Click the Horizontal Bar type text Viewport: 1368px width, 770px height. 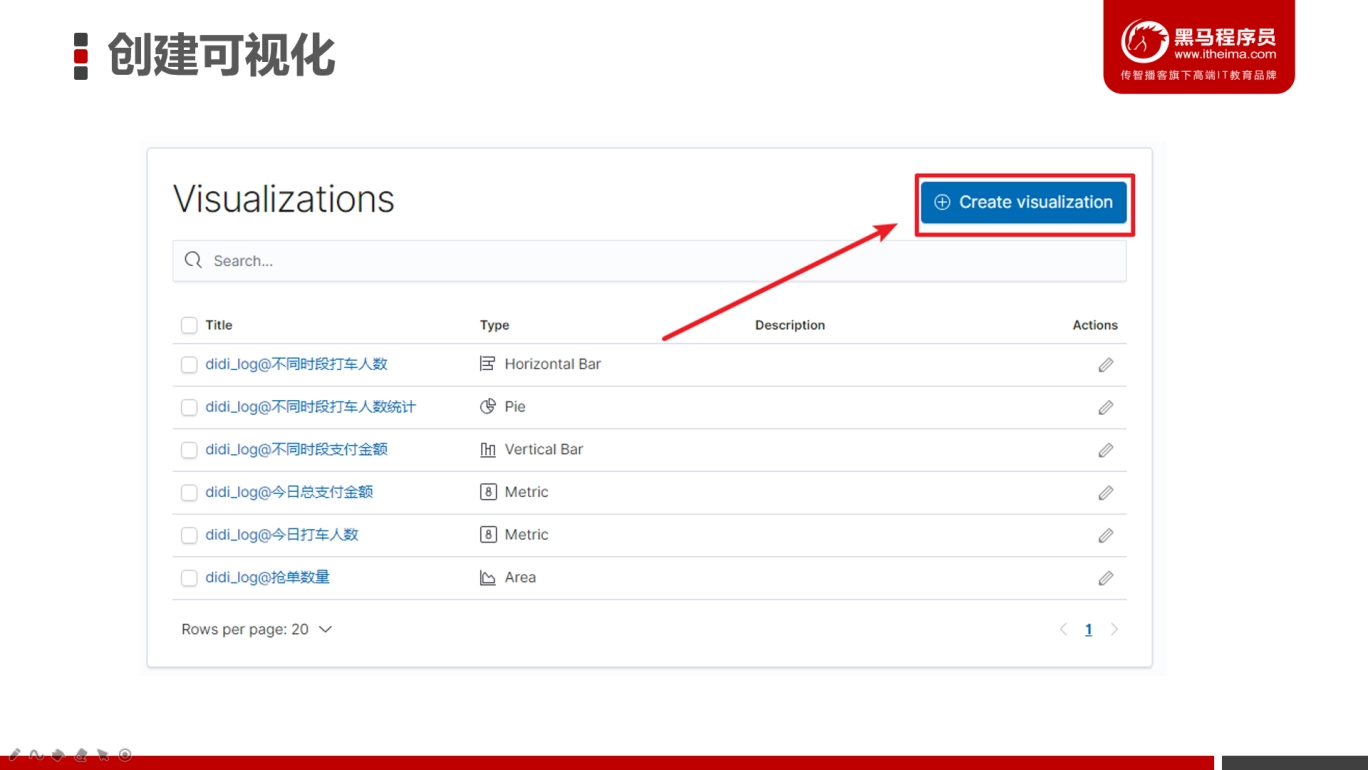(553, 364)
